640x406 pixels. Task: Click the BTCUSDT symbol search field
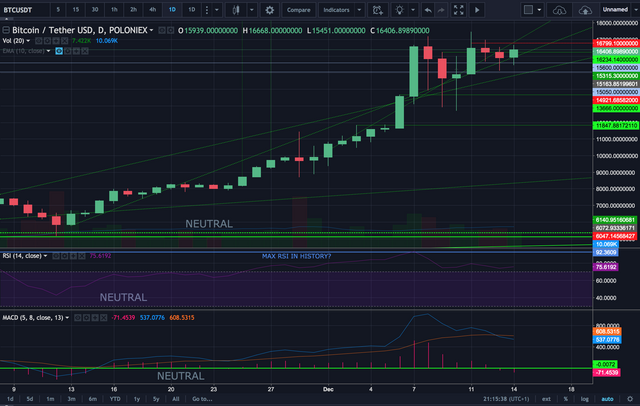pyautogui.click(x=24, y=10)
